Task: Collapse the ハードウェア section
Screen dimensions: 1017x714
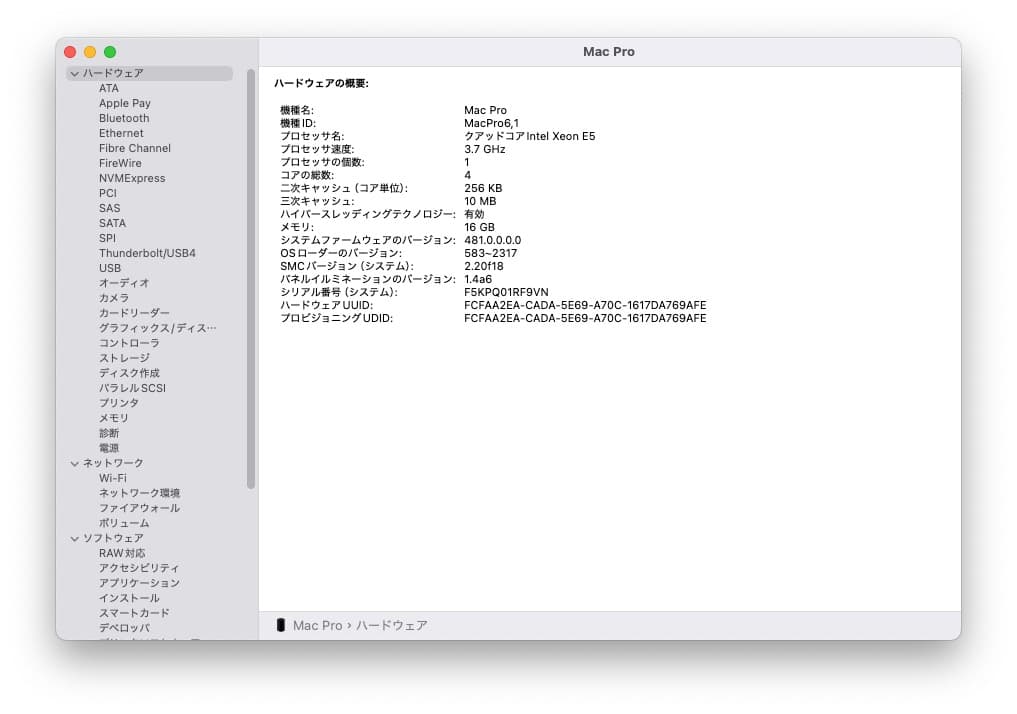Action: (x=75, y=73)
